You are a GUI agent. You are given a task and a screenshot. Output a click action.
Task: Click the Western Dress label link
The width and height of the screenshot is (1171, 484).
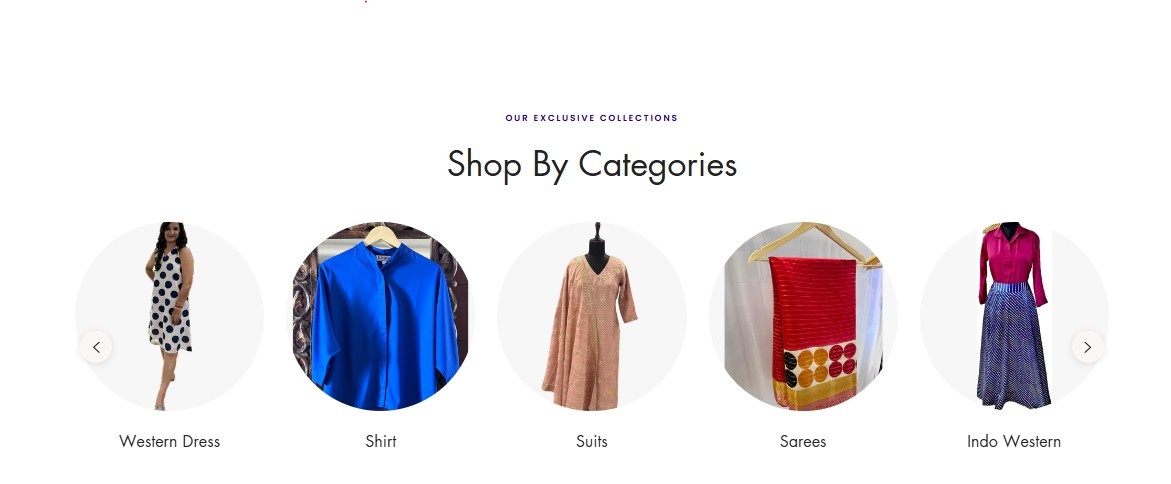pyautogui.click(x=170, y=441)
